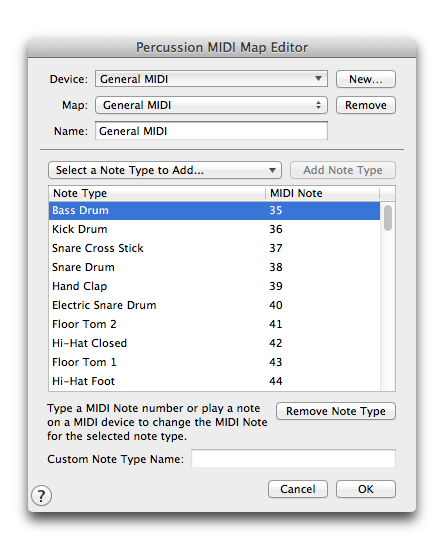Screen dimensions: 444x548
Task: Select the Hand Clap entry
Action: click(214, 286)
